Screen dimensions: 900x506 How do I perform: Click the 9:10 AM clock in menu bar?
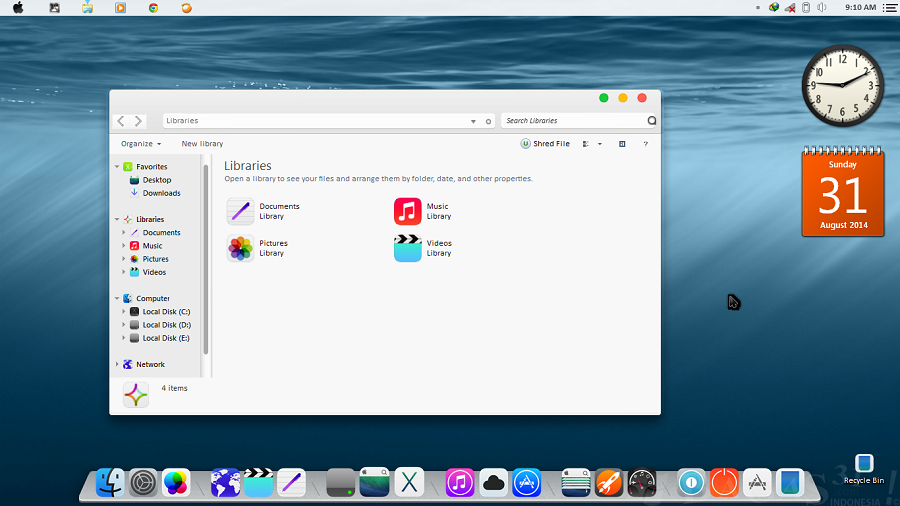[860, 7]
